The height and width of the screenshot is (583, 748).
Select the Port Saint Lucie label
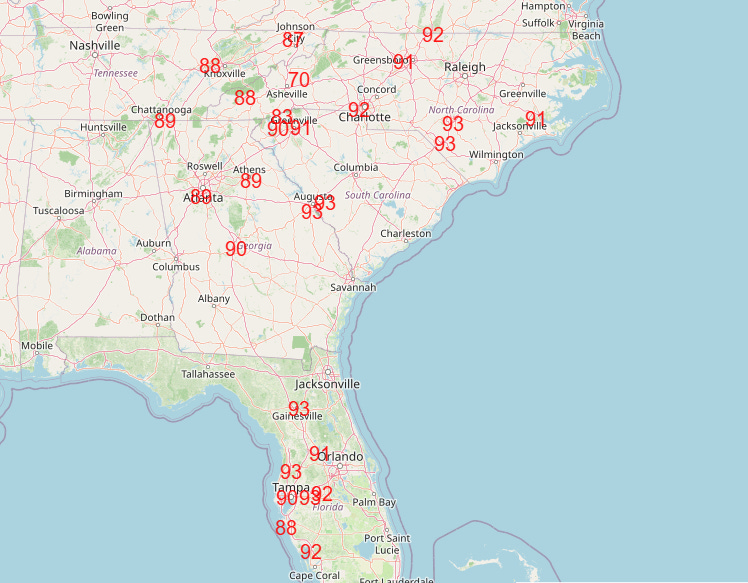[387, 544]
